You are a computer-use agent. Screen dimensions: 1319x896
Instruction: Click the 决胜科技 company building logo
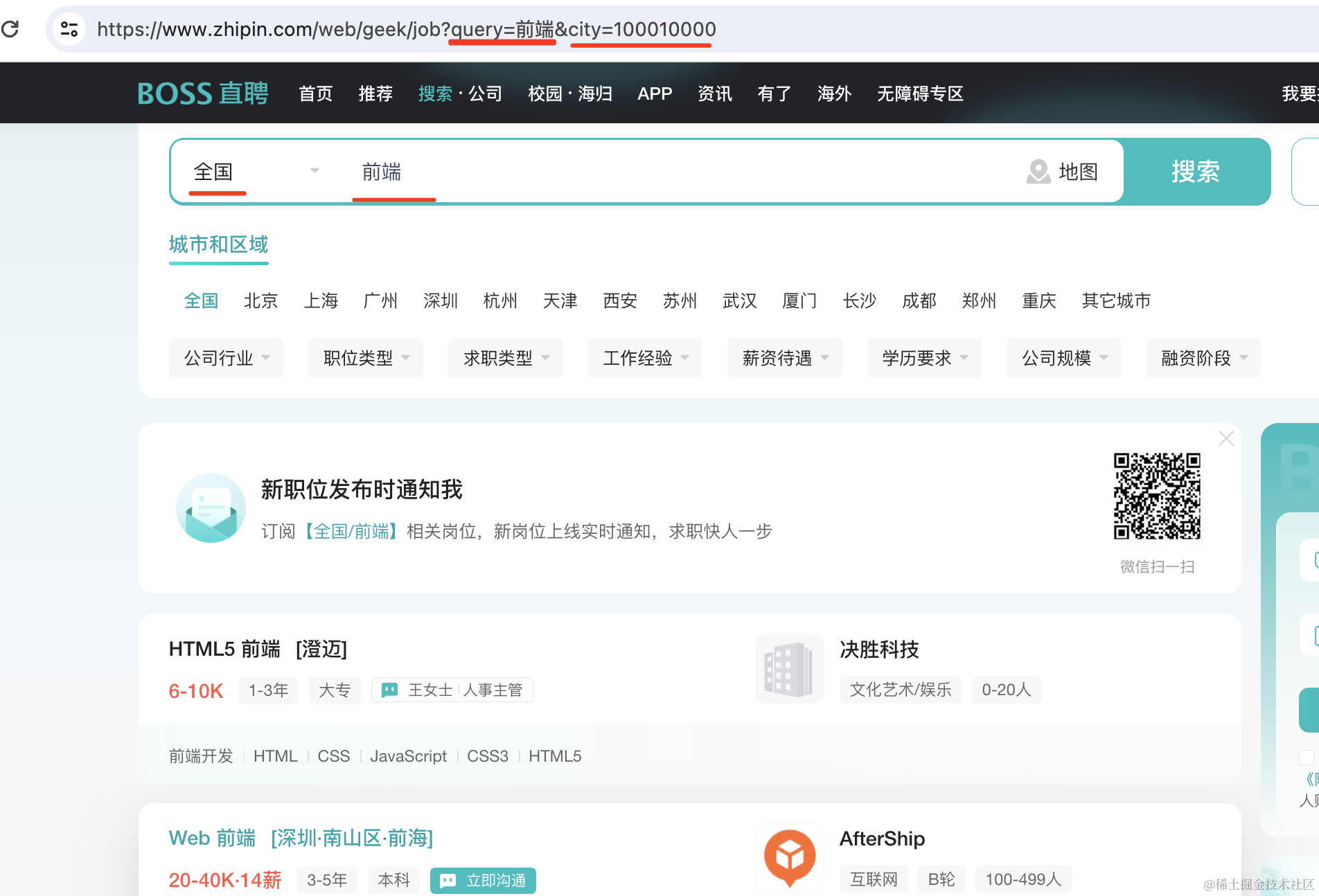tap(789, 669)
